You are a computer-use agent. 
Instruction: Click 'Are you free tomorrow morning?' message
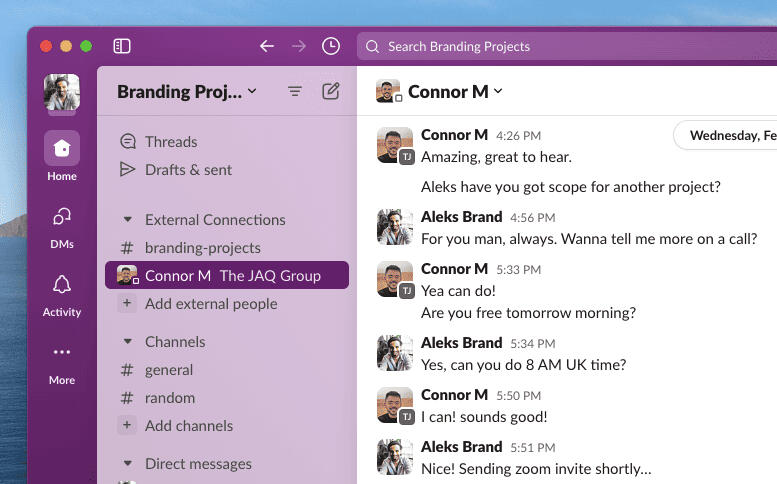tap(528, 313)
